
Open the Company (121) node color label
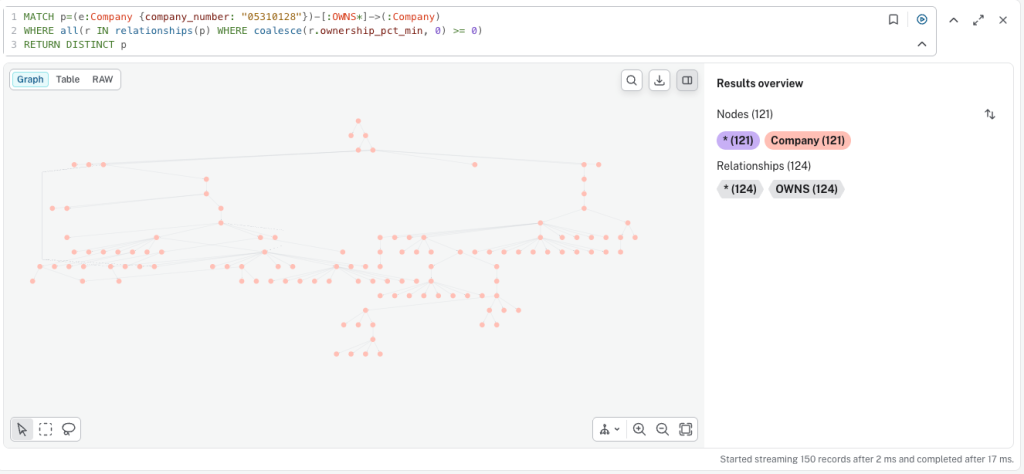[x=808, y=140]
